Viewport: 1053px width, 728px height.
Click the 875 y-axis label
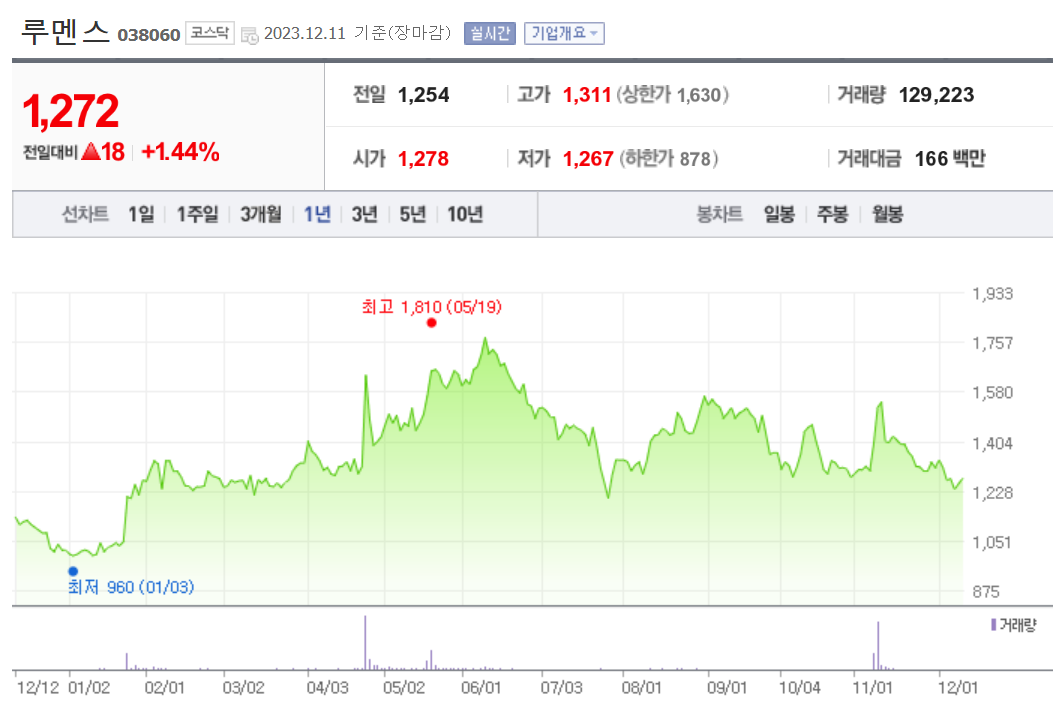986,592
